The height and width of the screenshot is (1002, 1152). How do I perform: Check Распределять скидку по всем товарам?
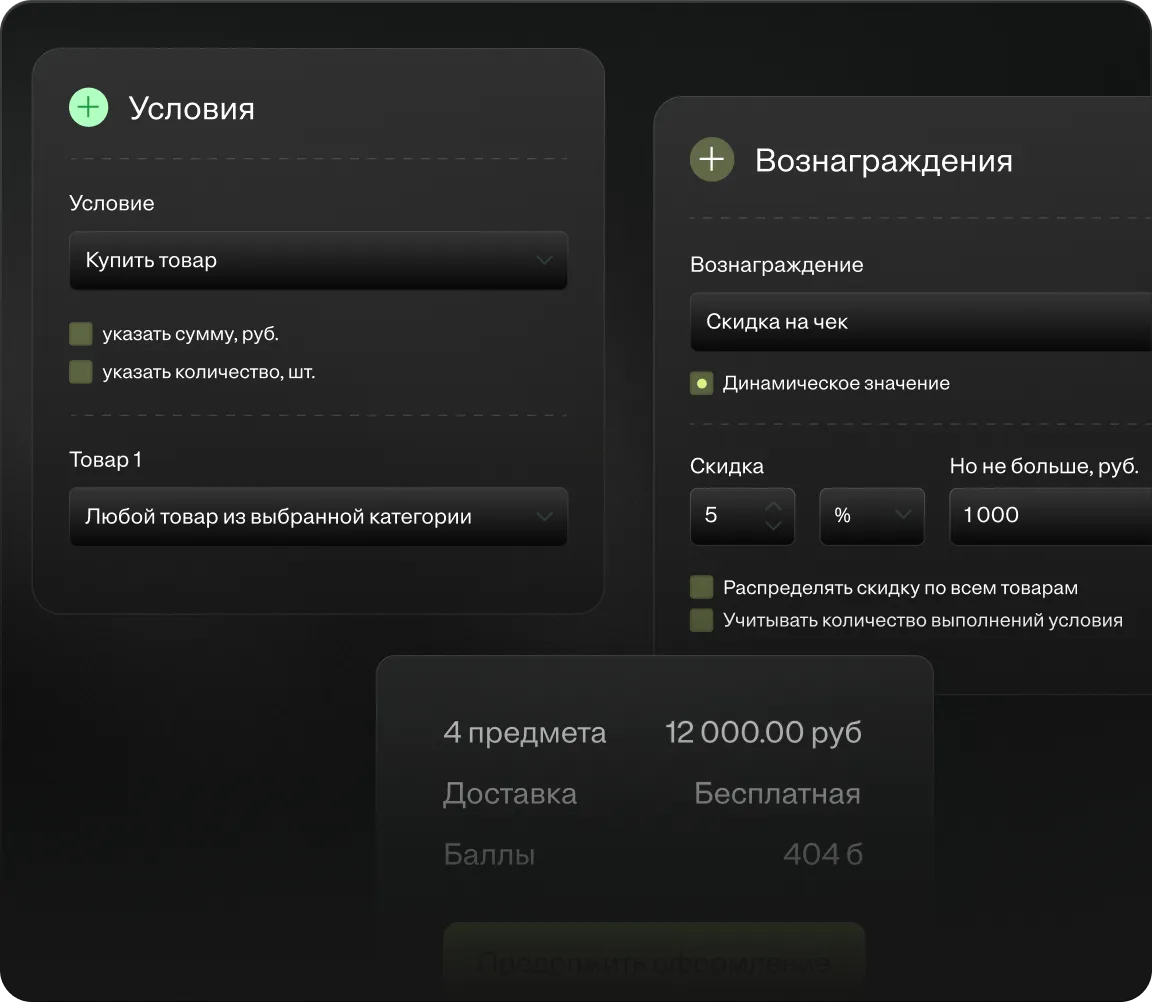click(702, 588)
